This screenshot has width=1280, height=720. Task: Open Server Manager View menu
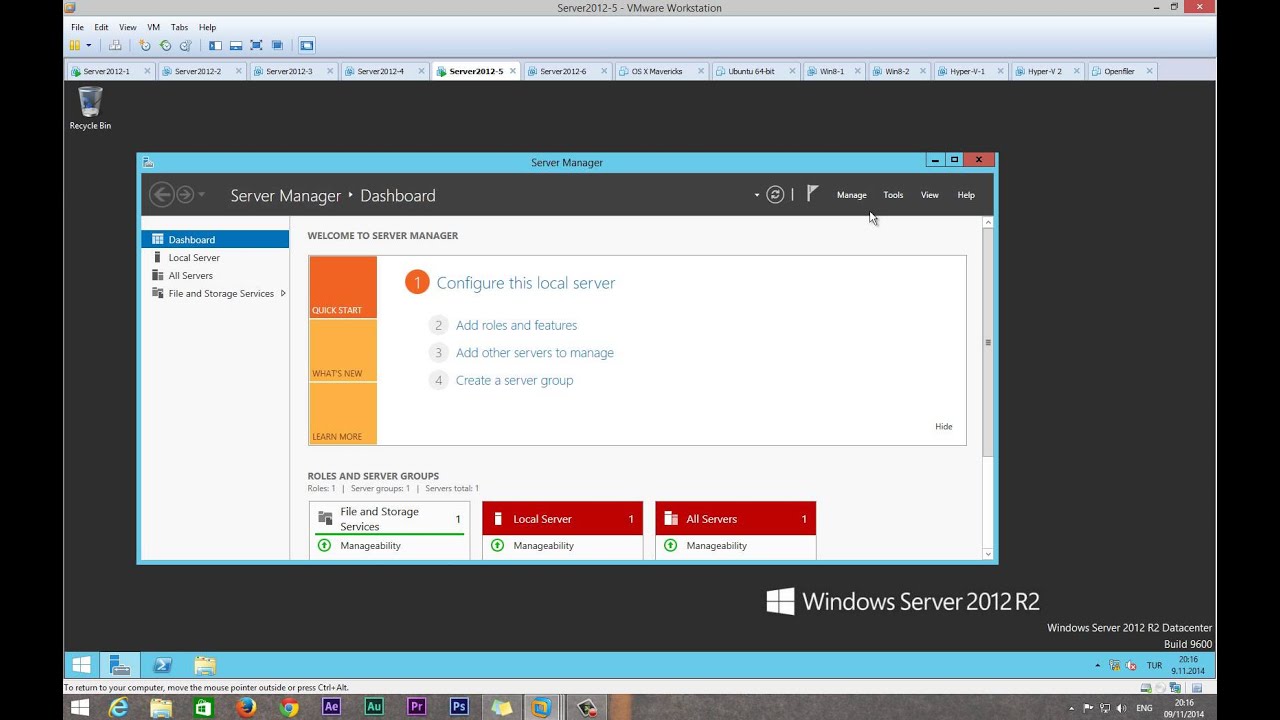click(x=930, y=195)
